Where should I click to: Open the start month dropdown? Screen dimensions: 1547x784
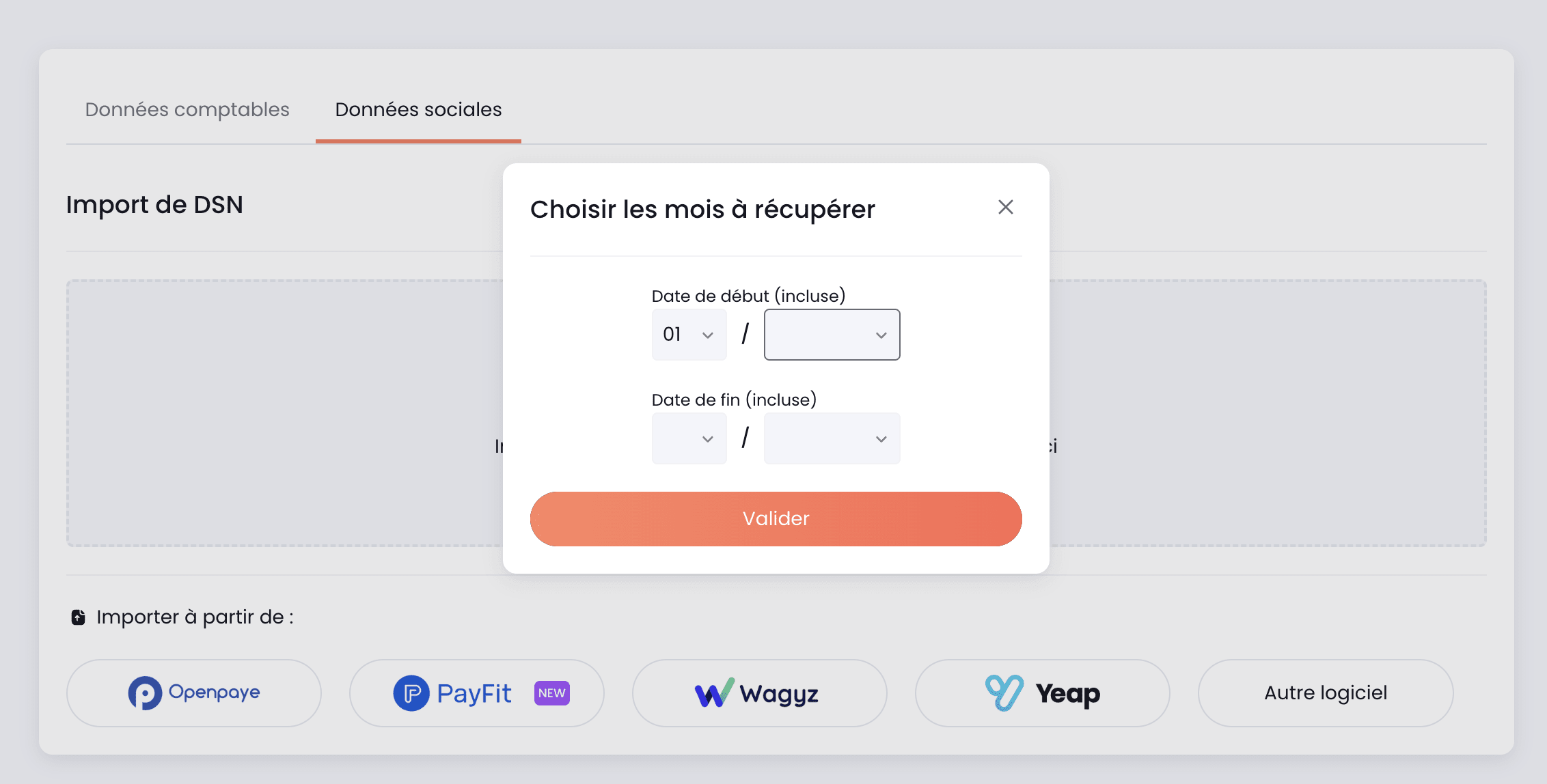click(832, 335)
